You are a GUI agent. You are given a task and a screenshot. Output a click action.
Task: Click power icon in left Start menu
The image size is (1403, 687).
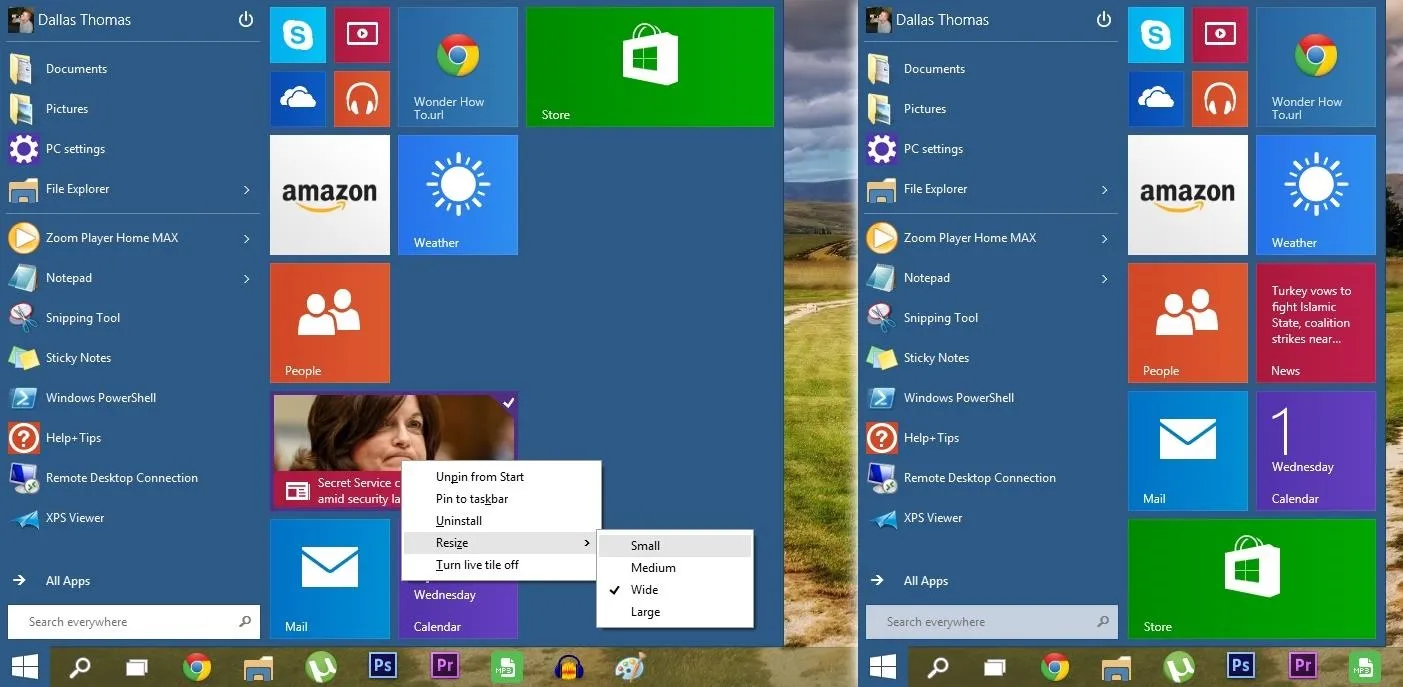(246, 19)
